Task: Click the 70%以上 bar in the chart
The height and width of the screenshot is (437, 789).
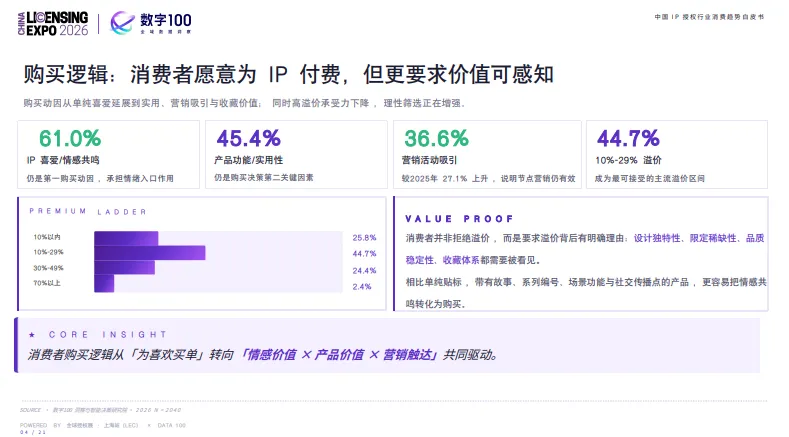Action: pyautogui.click(x=104, y=283)
